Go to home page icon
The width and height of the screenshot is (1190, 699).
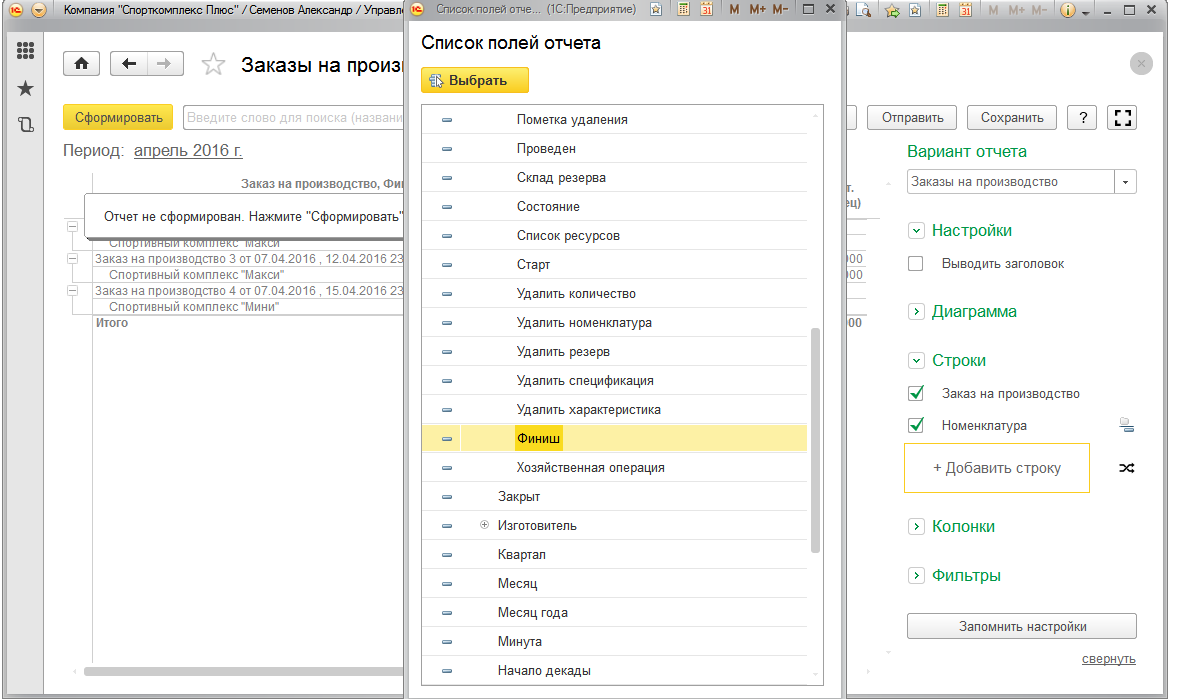(x=81, y=64)
